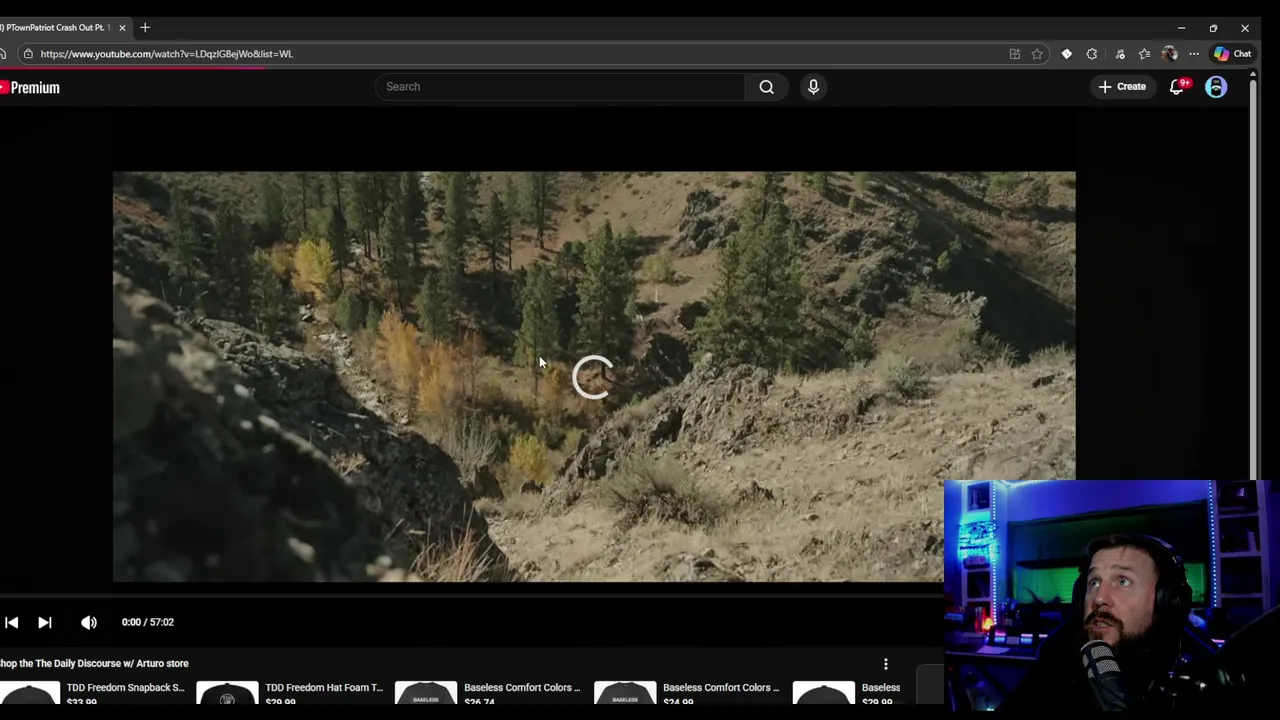This screenshot has height=720, width=1280.
Task: Open the TDD Freedom Snapback product link
Action: pos(125,688)
